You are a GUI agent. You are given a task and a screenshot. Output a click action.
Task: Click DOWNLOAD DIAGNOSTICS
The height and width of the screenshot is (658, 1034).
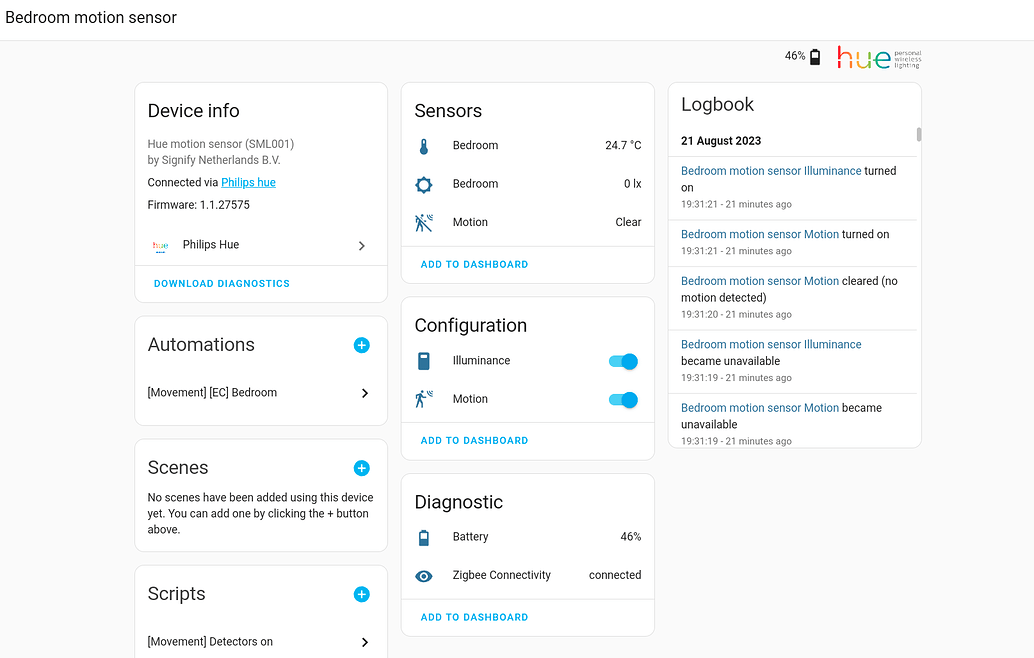(x=221, y=283)
